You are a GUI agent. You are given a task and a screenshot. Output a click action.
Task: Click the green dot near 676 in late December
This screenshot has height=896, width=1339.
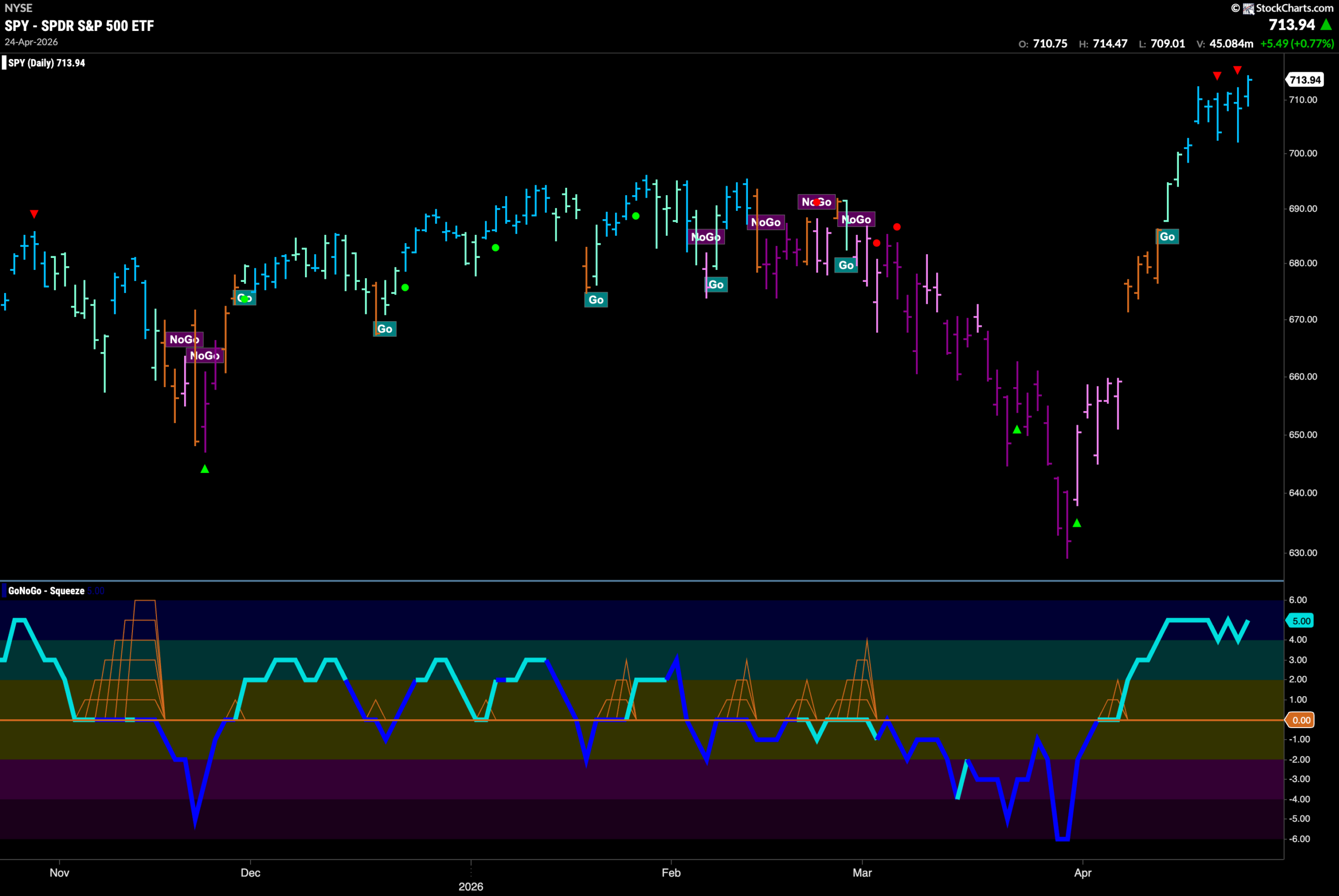tap(405, 288)
